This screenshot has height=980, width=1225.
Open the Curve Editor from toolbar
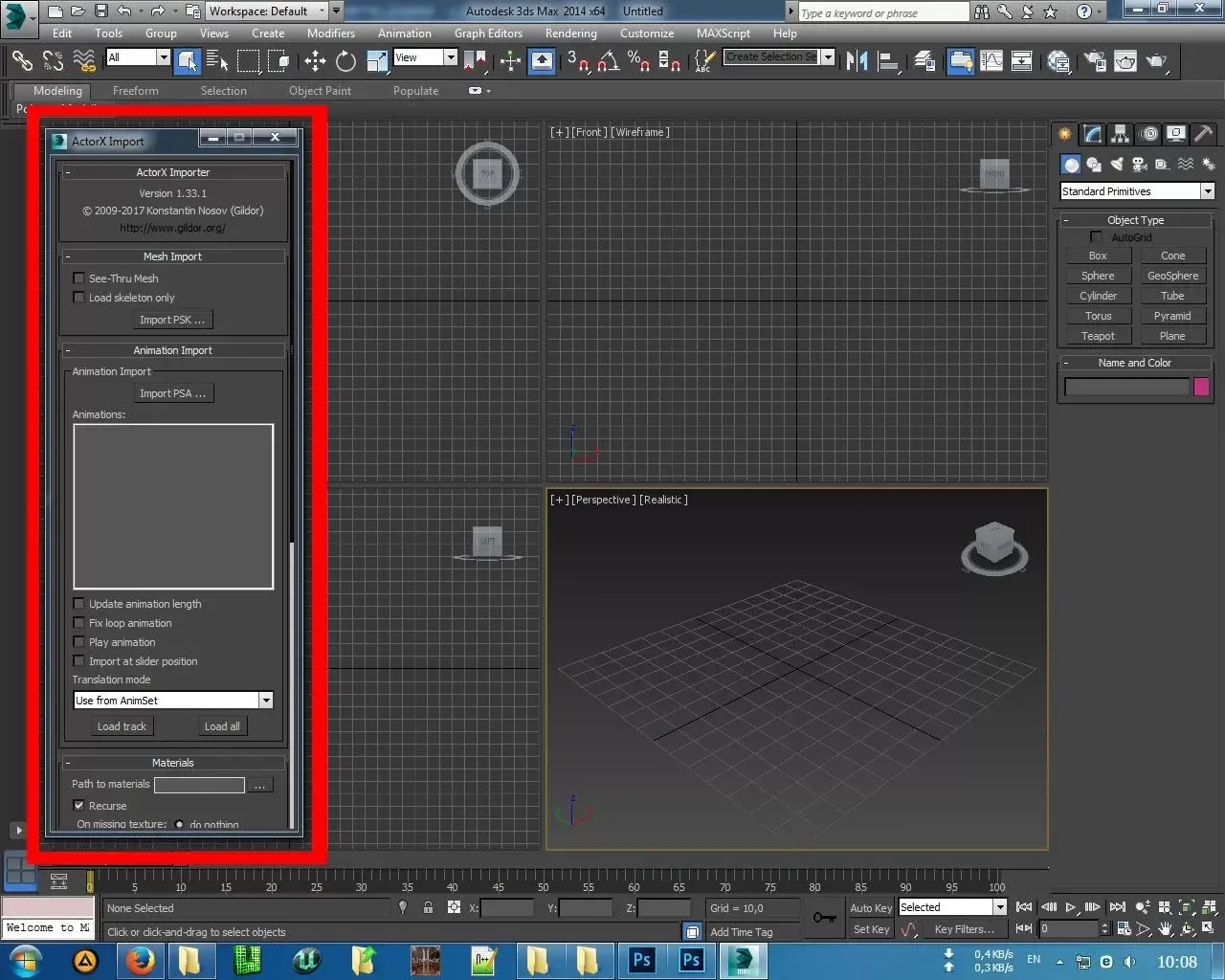[991, 61]
